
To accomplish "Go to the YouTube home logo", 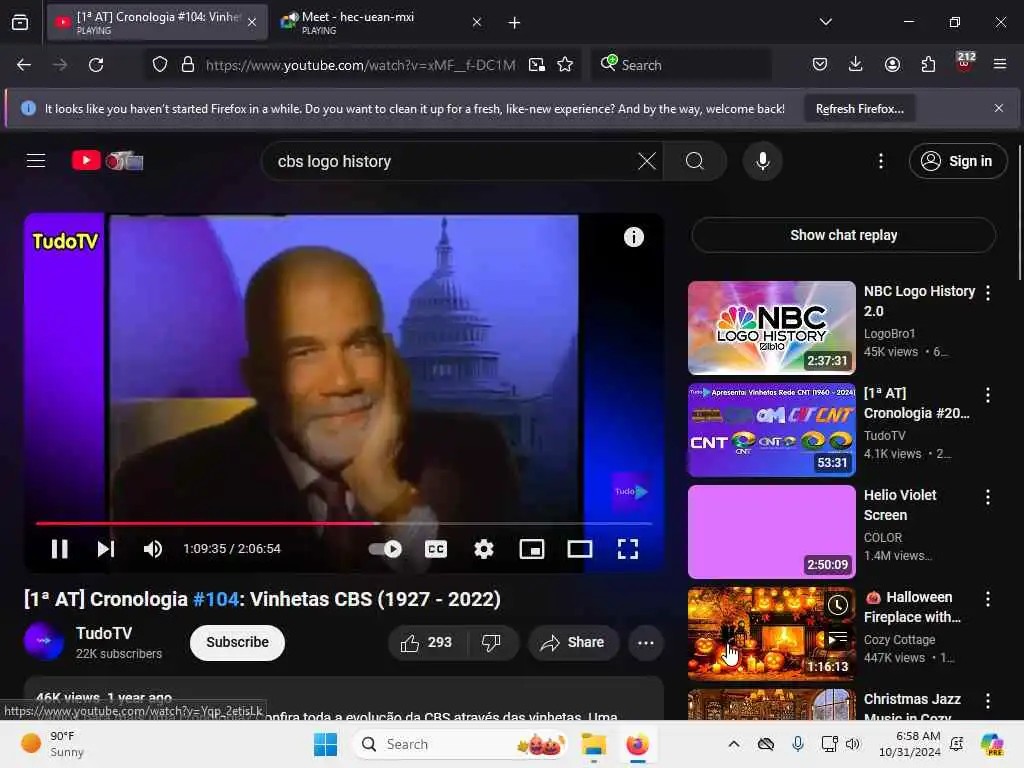I will point(107,161).
